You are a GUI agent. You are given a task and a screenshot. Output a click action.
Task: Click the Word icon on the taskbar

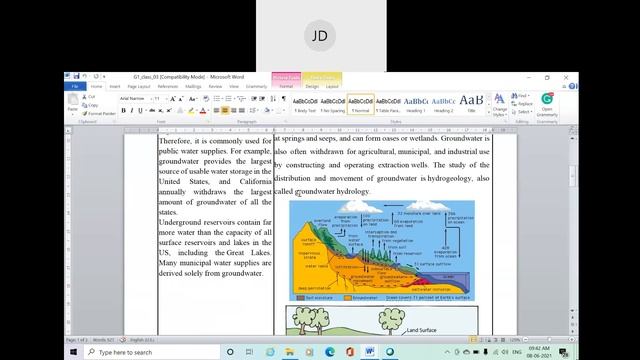[370, 352]
